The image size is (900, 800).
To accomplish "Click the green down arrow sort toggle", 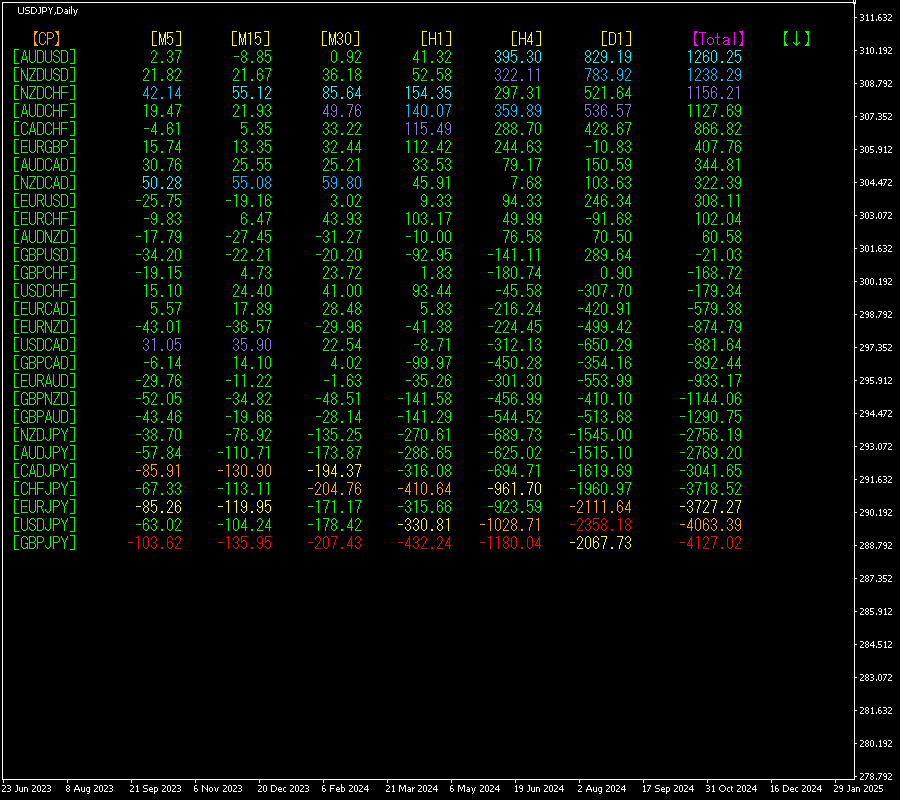I will (796, 39).
